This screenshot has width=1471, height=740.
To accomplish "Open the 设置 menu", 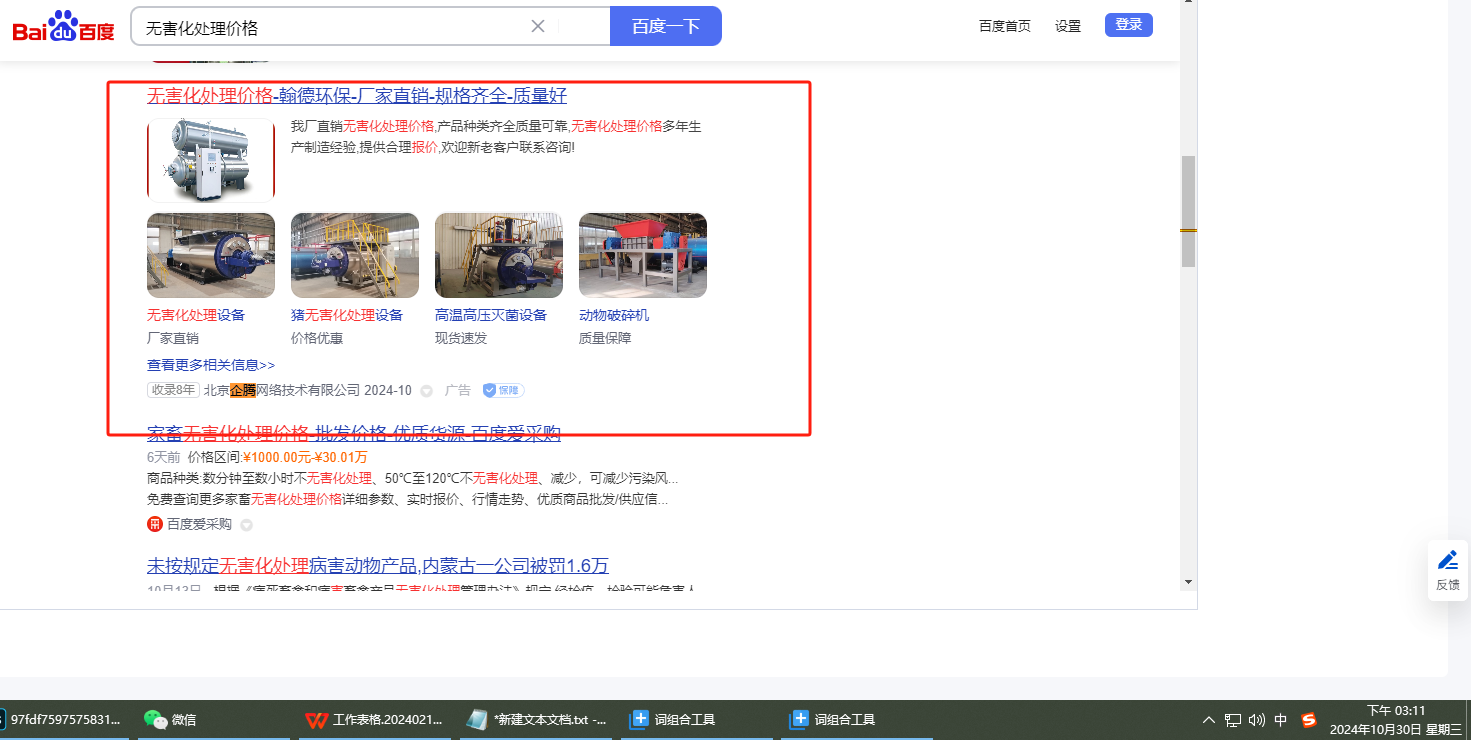I will pyautogui.click(x=1068, y=26).
